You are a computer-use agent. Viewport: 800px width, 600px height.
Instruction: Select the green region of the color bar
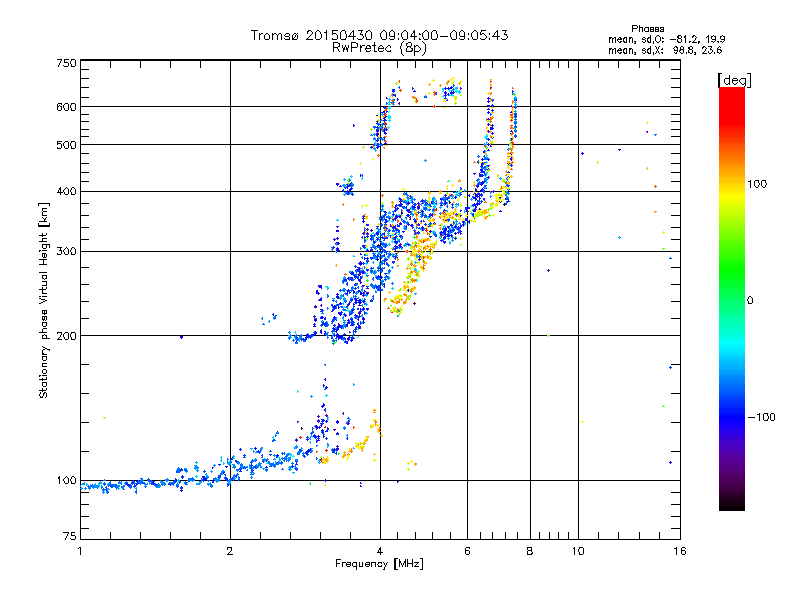tap(732, 286)
